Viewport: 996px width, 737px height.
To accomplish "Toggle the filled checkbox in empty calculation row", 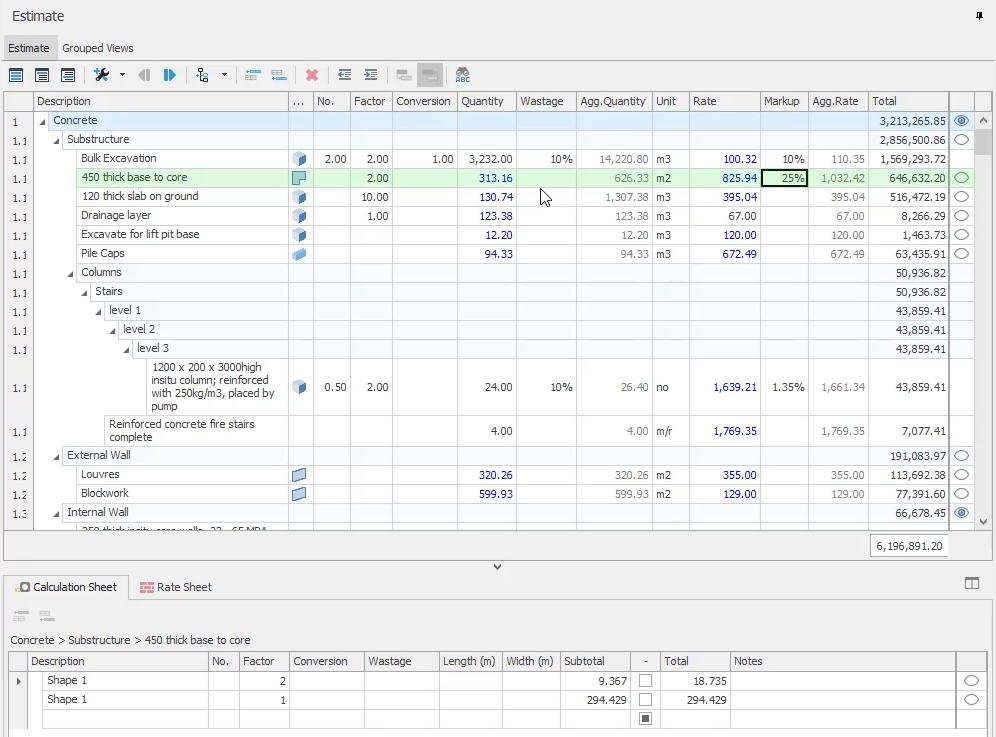I will [645, 719].
